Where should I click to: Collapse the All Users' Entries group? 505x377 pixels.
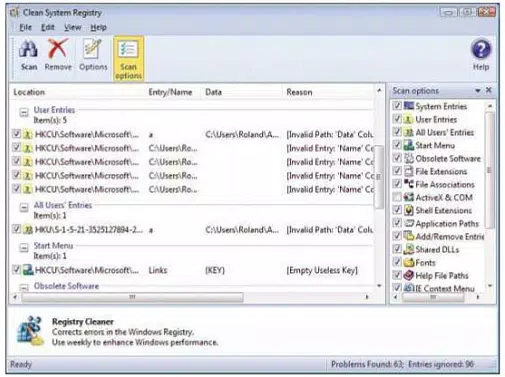(x=24, y=208)
